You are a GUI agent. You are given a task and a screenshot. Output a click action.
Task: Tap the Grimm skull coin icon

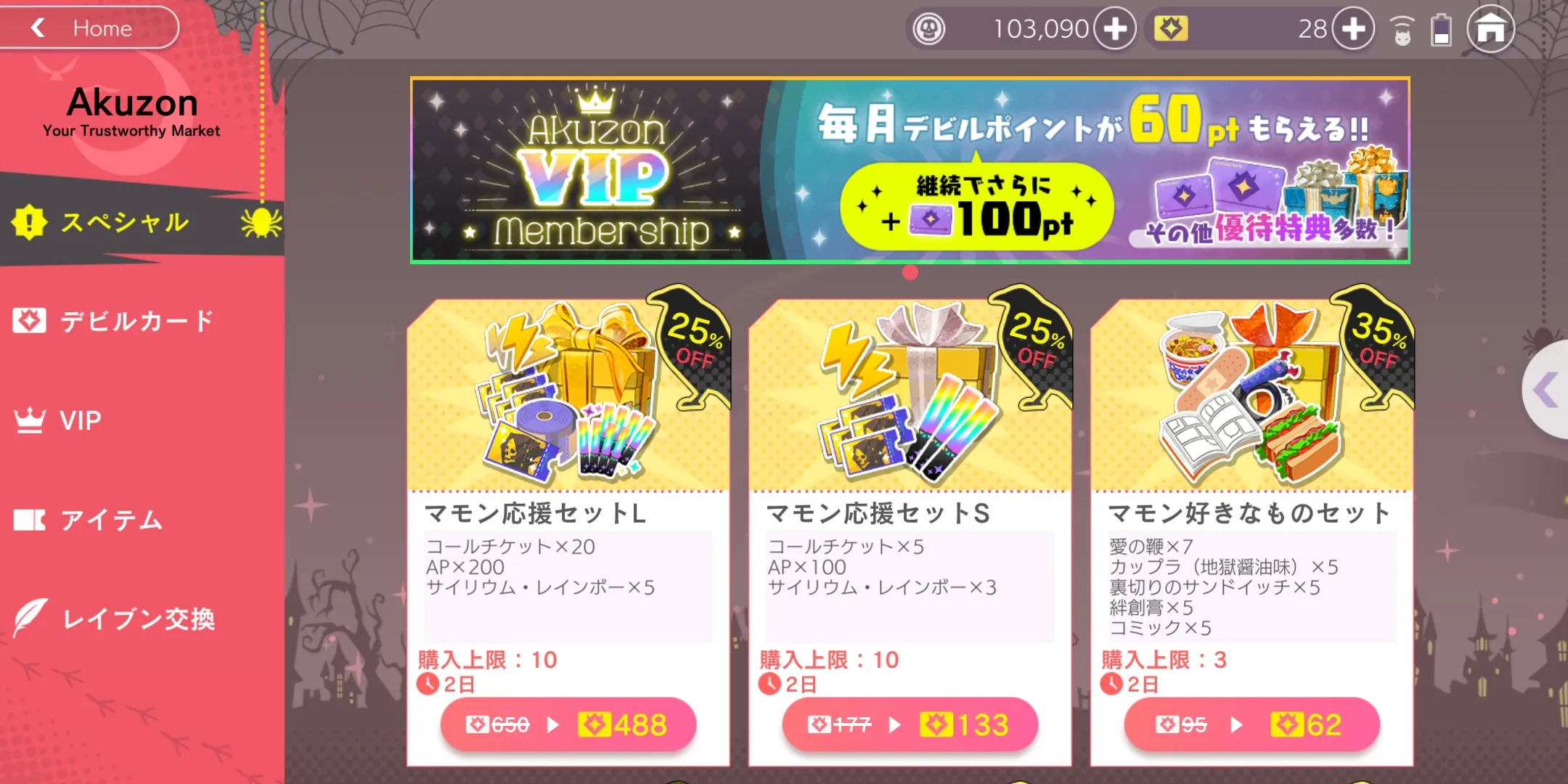tap(928, 29)
